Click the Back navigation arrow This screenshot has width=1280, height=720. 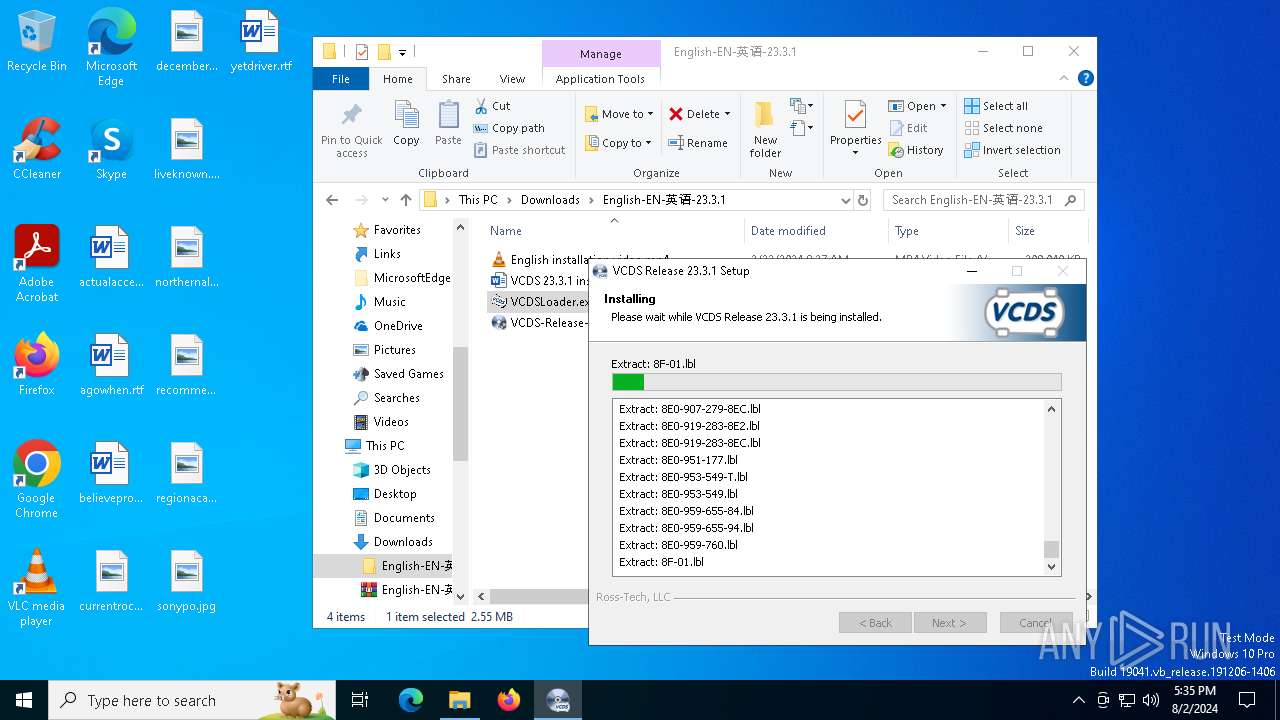click(x=332, y=200)
